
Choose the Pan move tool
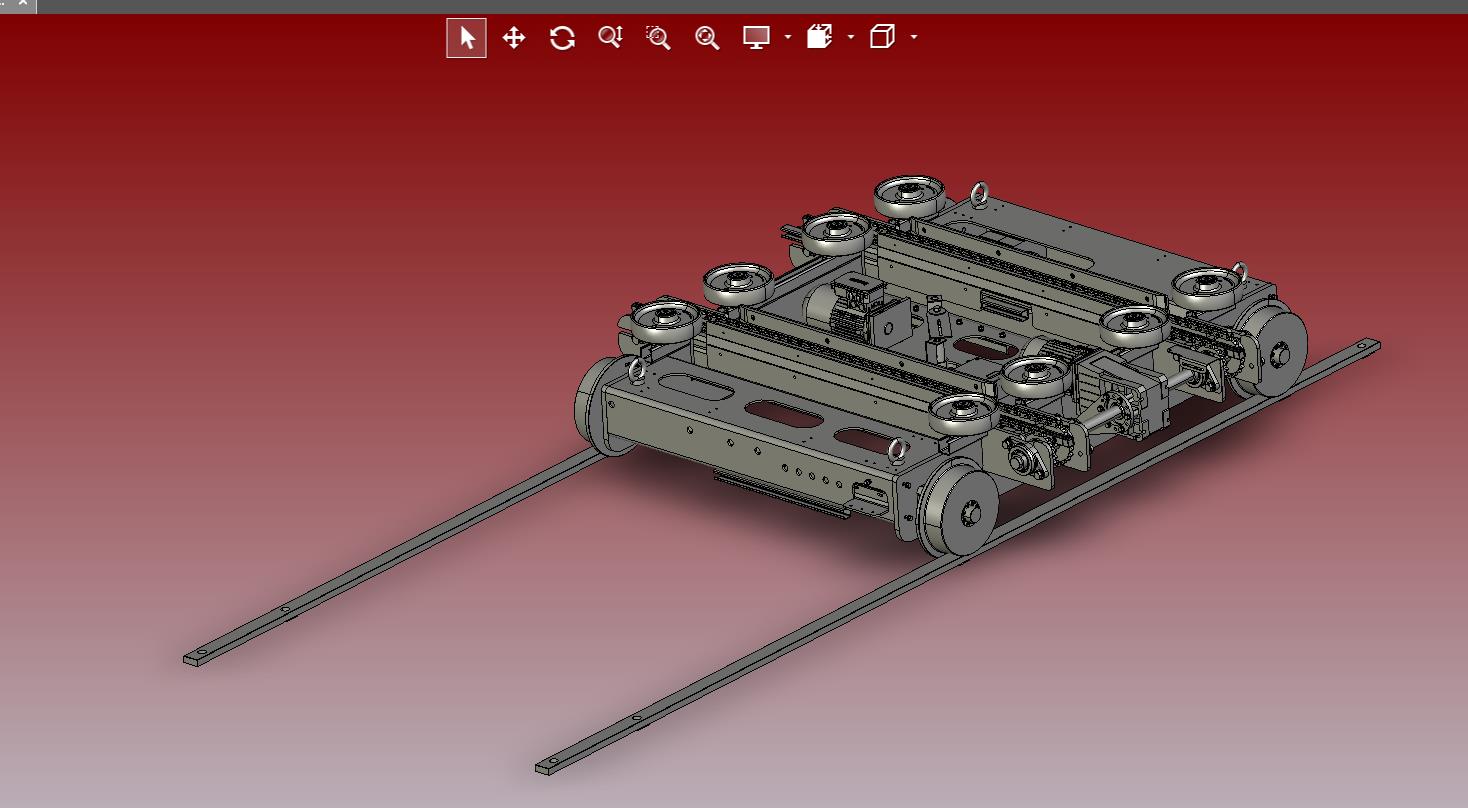(514, 38)
